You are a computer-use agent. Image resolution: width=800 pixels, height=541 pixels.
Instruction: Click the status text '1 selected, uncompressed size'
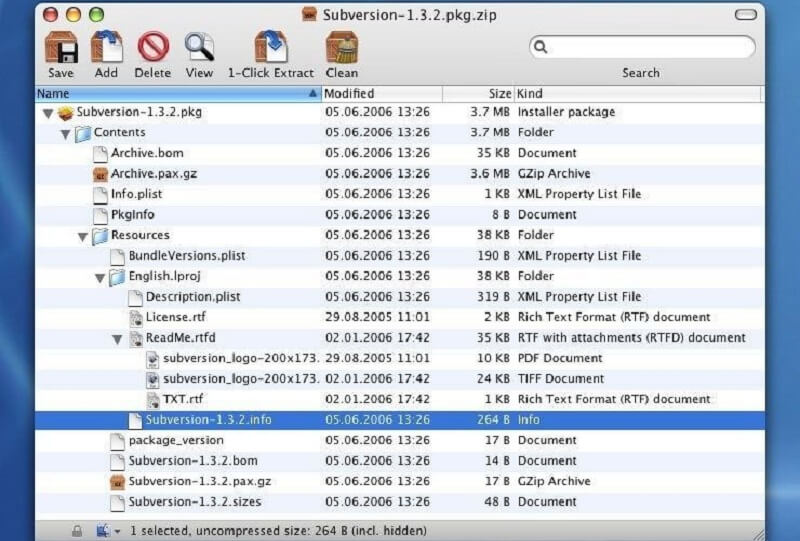pyautogui.click(x=219, y=531)
